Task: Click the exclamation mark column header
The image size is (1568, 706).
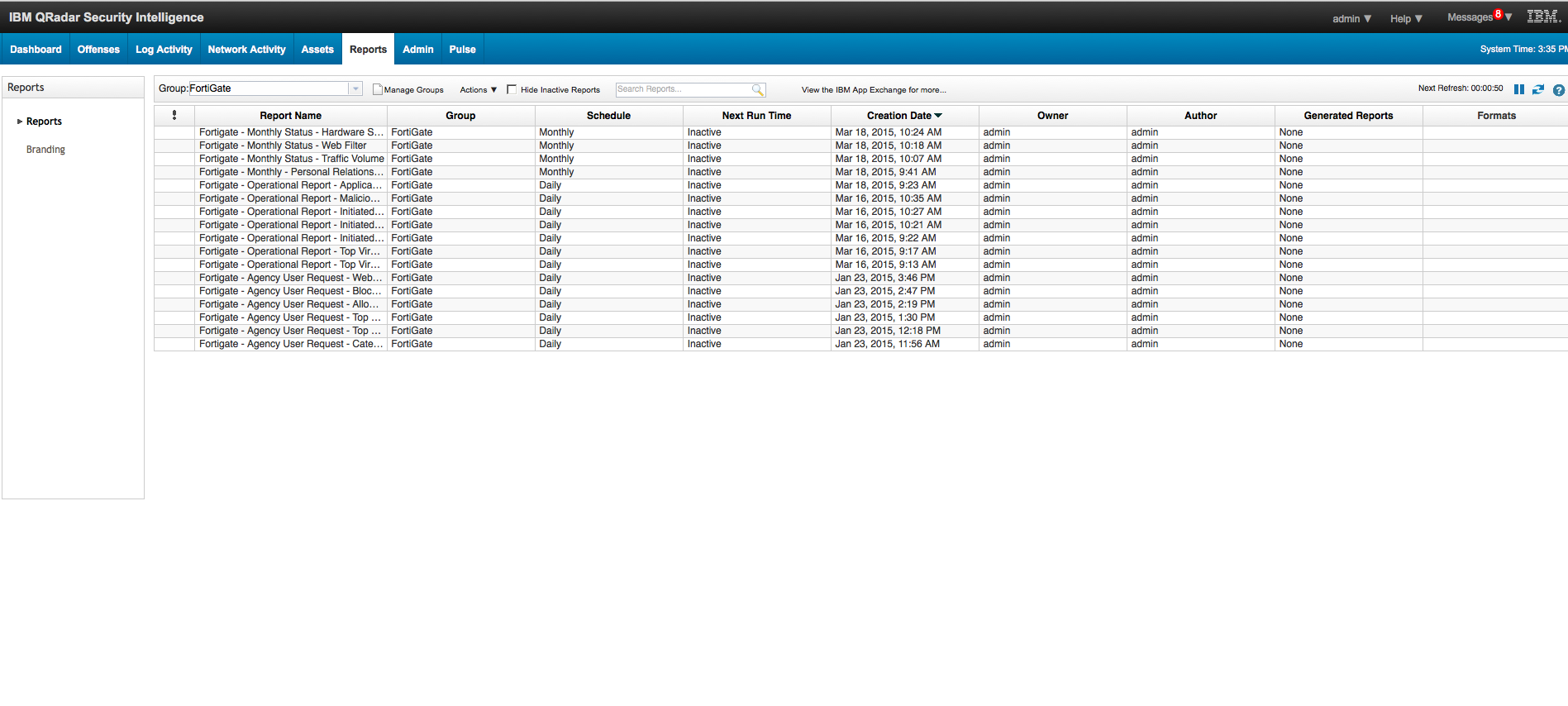Action: point(174,115)
